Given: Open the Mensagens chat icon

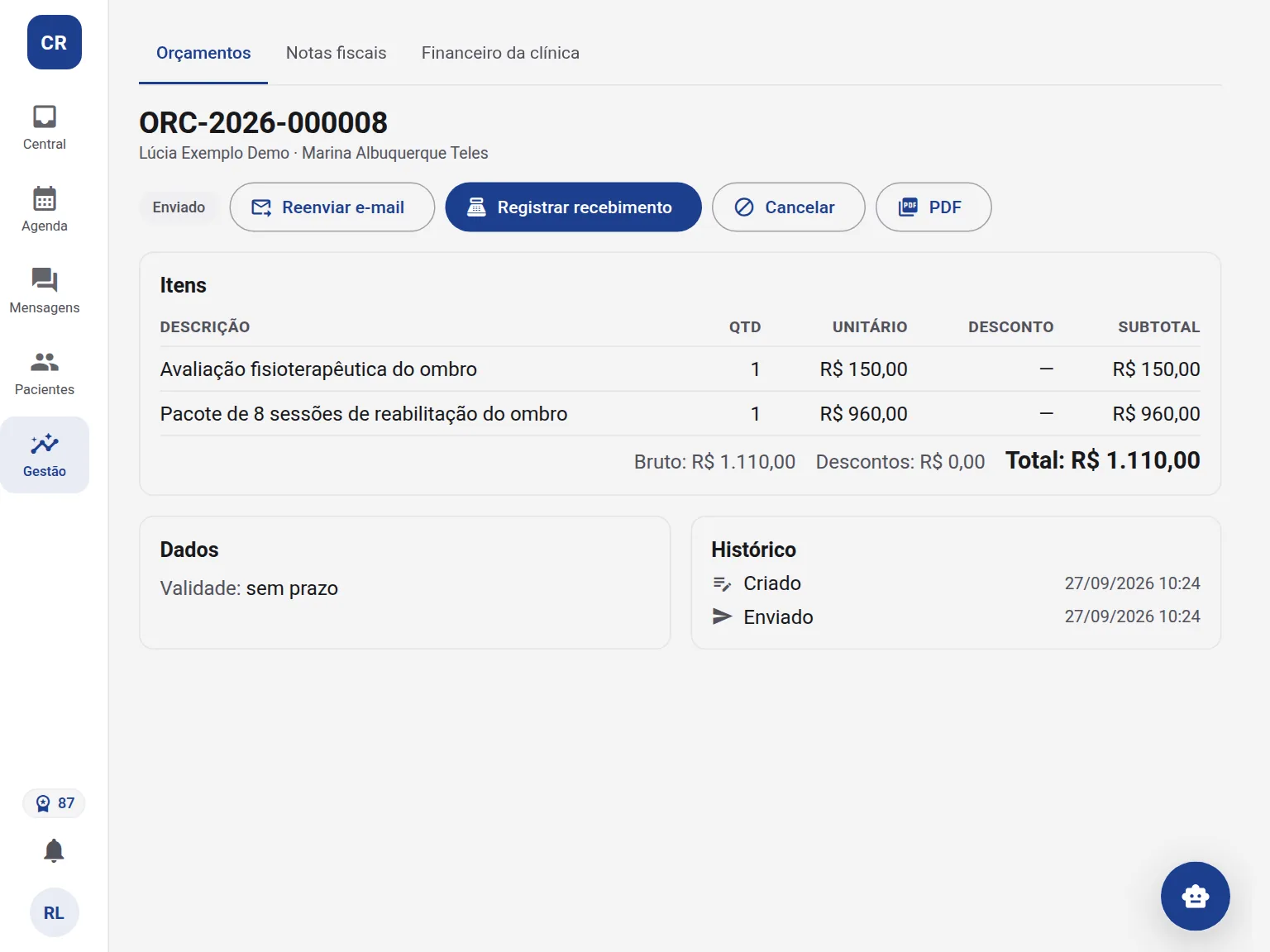Looking at the screenshot, I should click(x=45, y=280).
